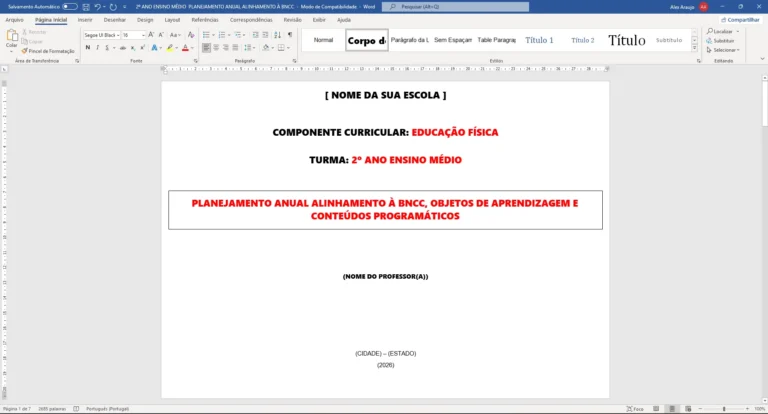Open Fonte dialog launcher
The width and height of the screenshot is (768, 414).
coord(196,61)
